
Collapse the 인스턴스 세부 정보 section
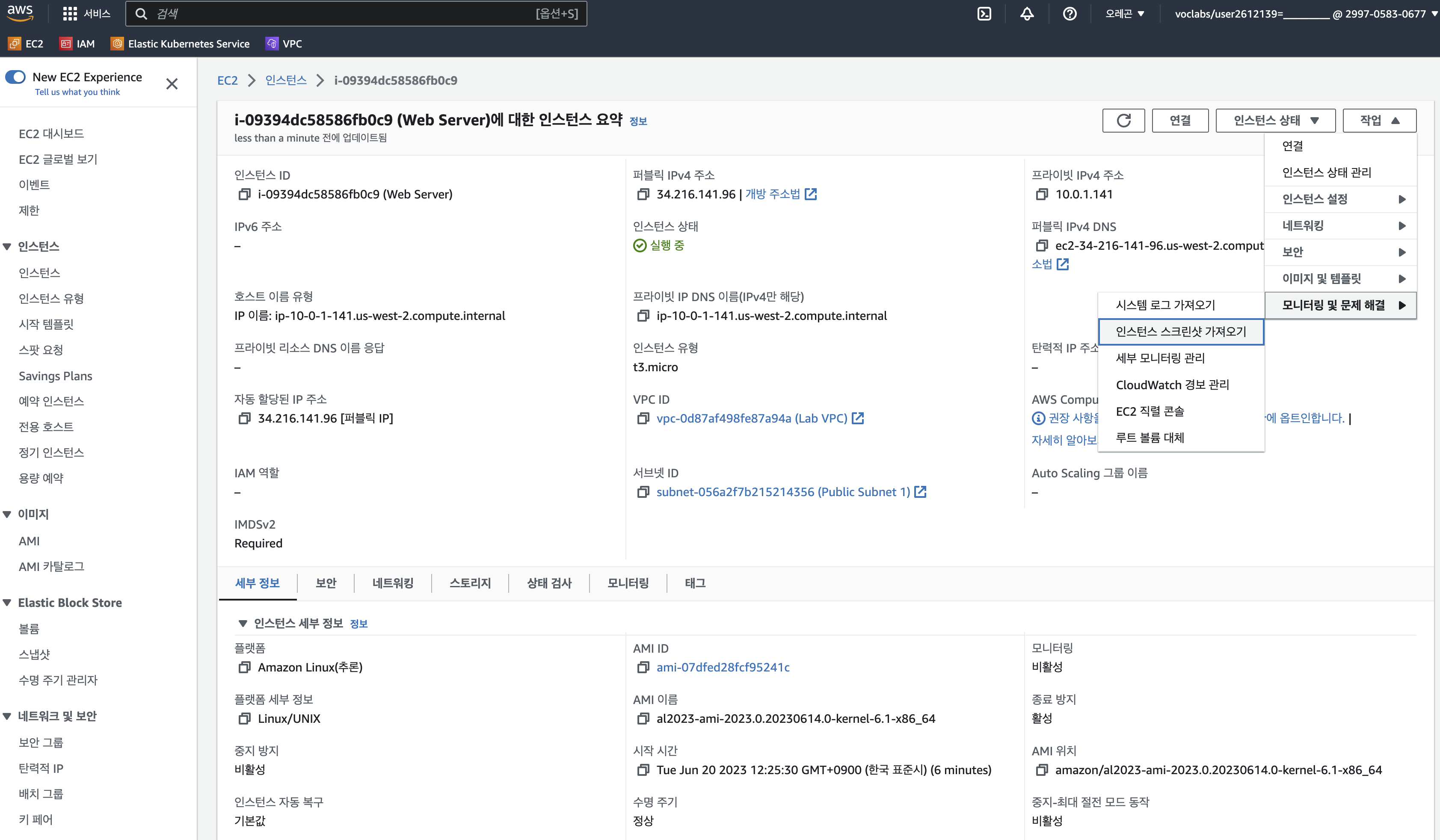243,624
